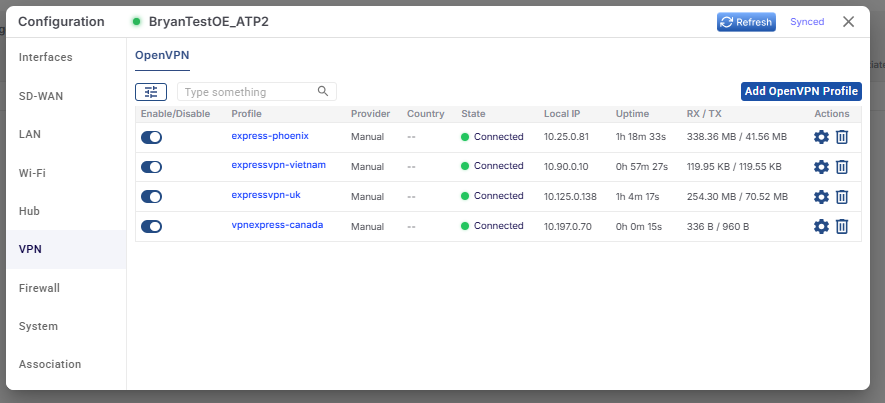This screenshot has height=403, width=885.
Task: Click the Refresh button
Action: pos(746,22)
